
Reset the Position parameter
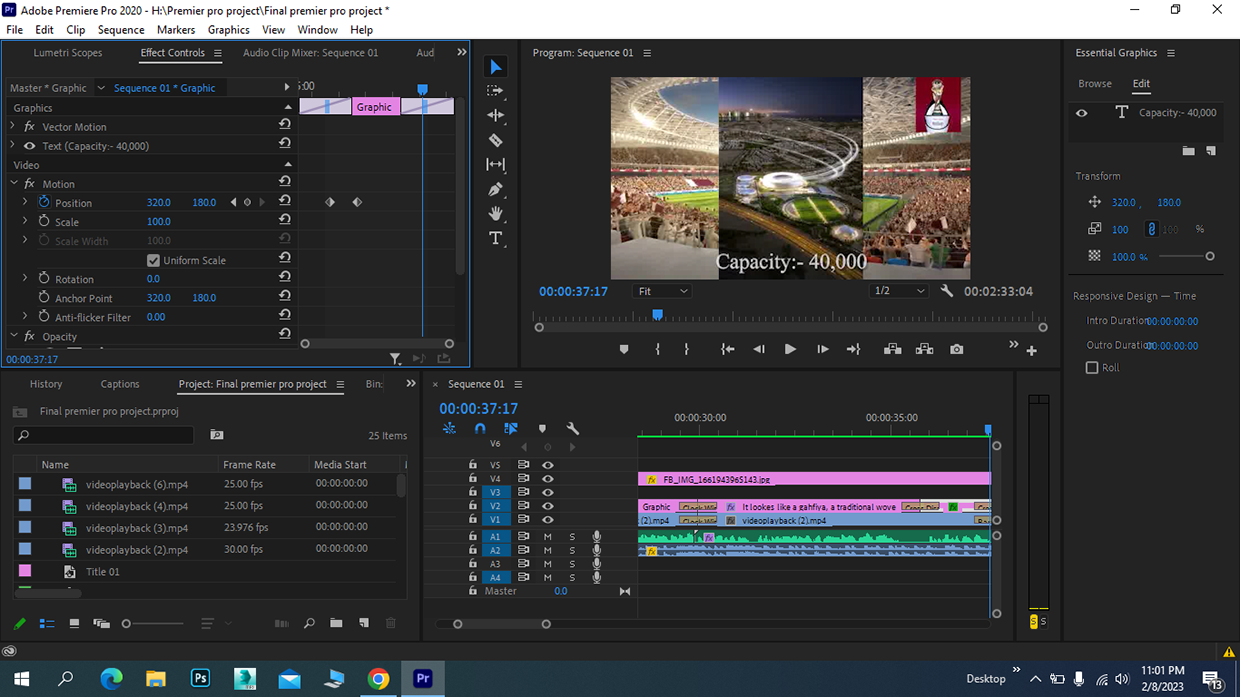[285, 202]
